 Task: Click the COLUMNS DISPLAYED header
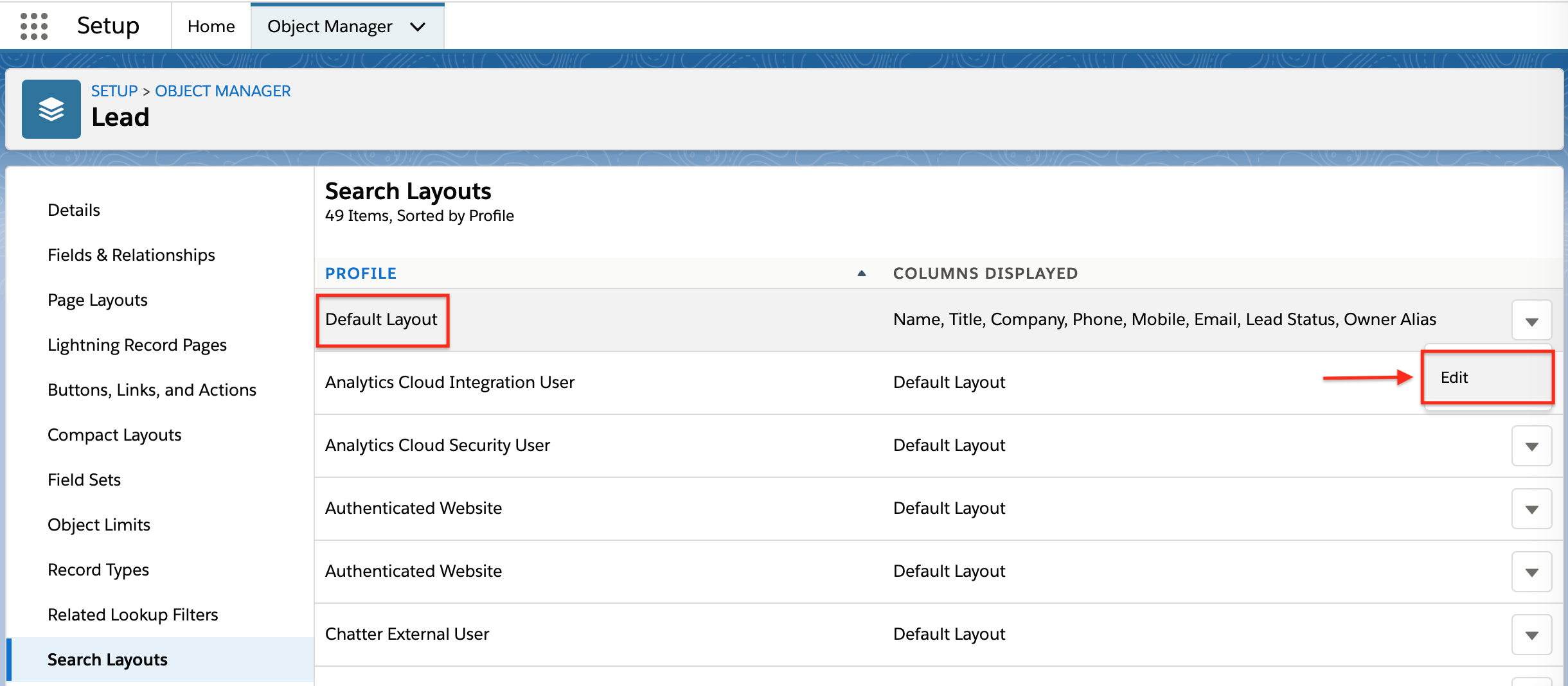(986, 274)
